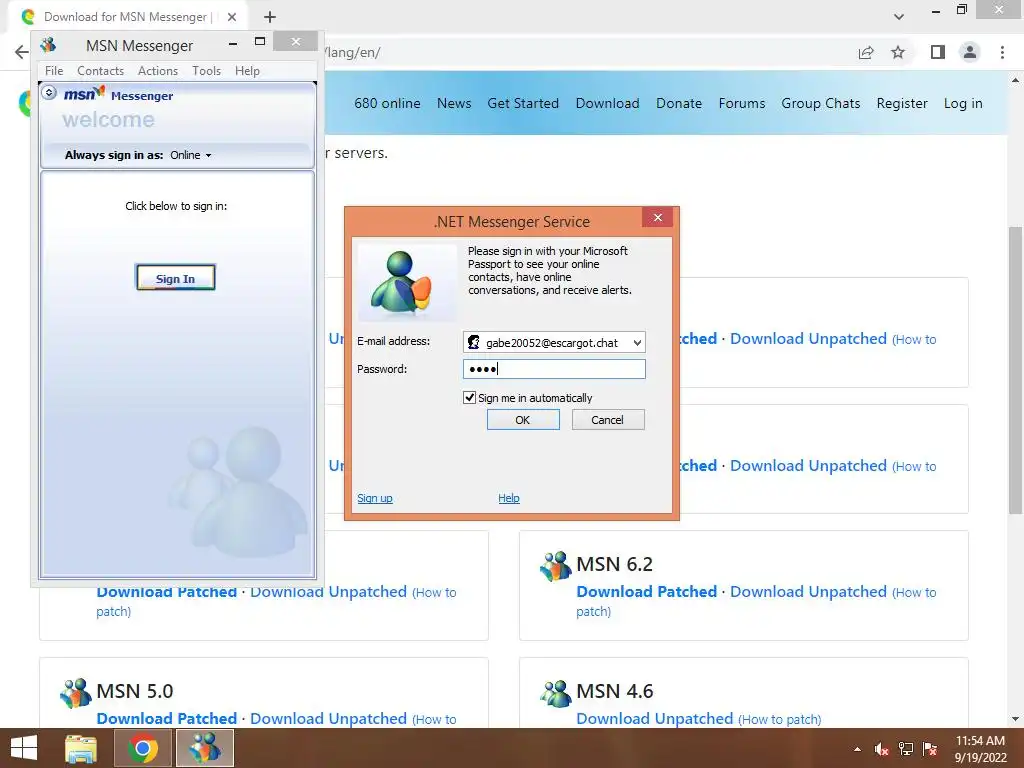Click the large MSN buddy avatar in dialog

408,282
